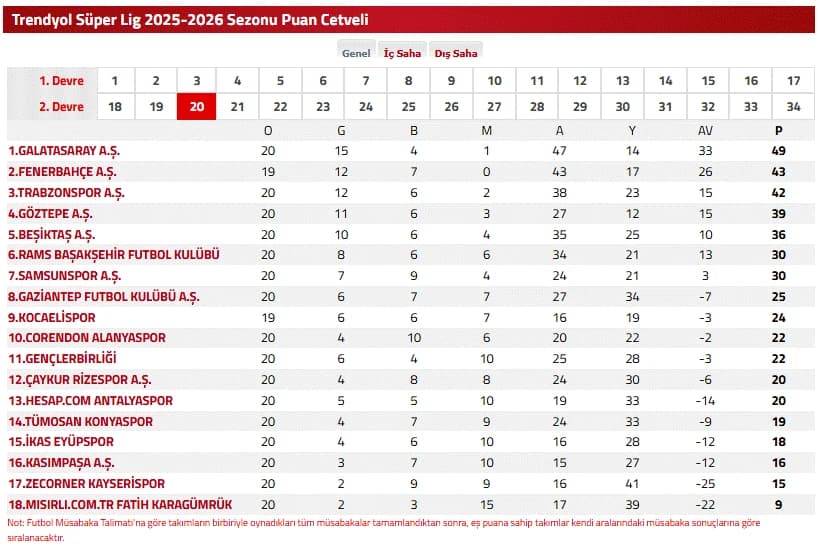Switch to the Genel tab
This screenshot has height=551, width=820.
(356, 53)
